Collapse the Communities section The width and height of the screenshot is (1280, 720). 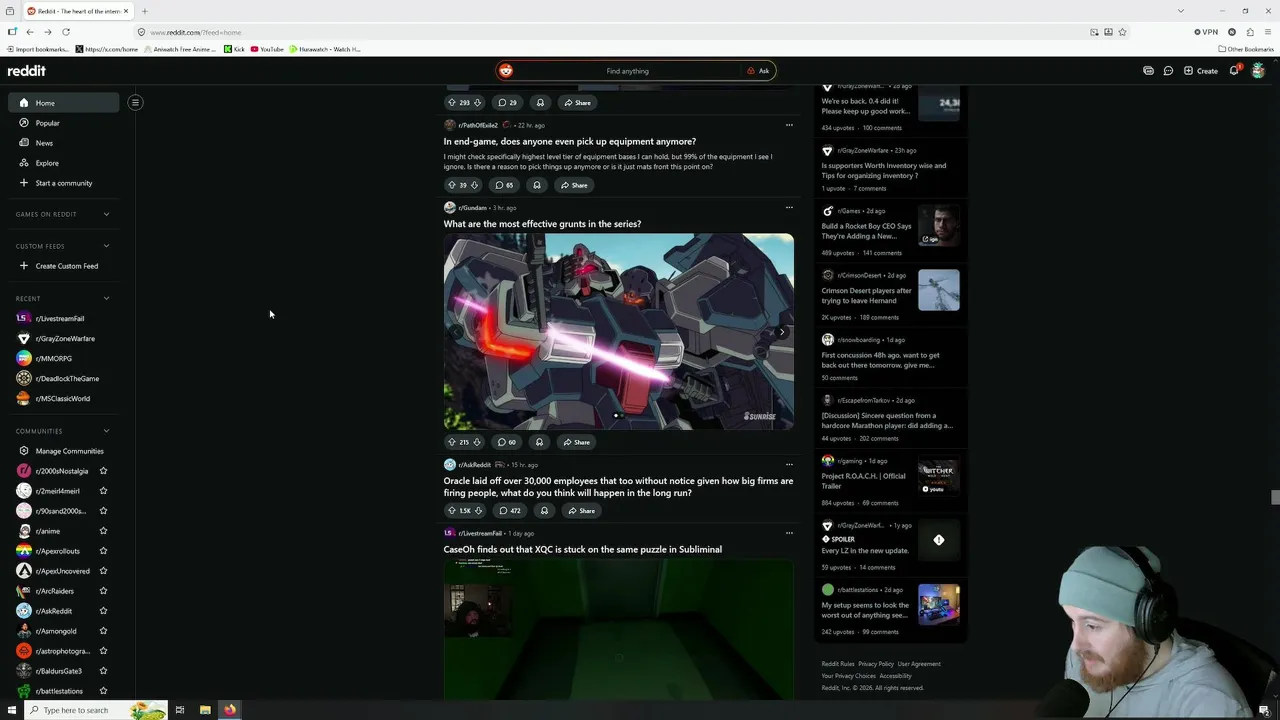tap(106, 431)
